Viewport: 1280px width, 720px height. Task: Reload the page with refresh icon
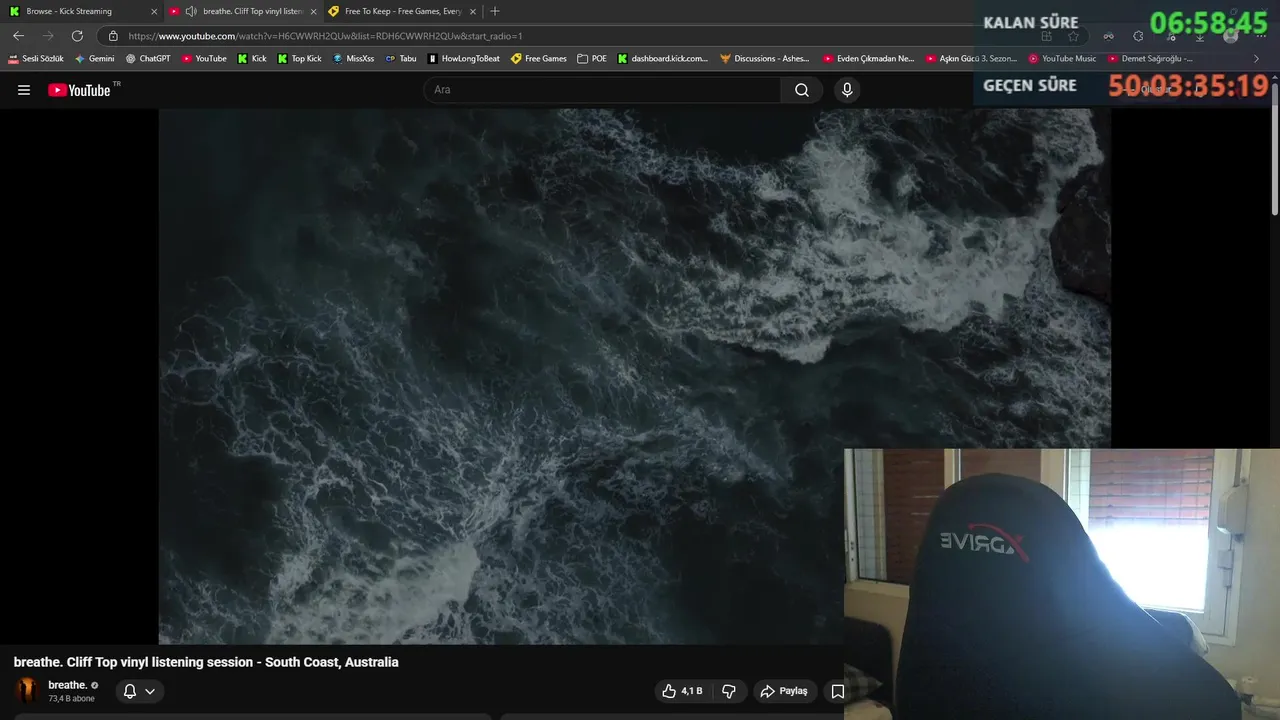77,35
